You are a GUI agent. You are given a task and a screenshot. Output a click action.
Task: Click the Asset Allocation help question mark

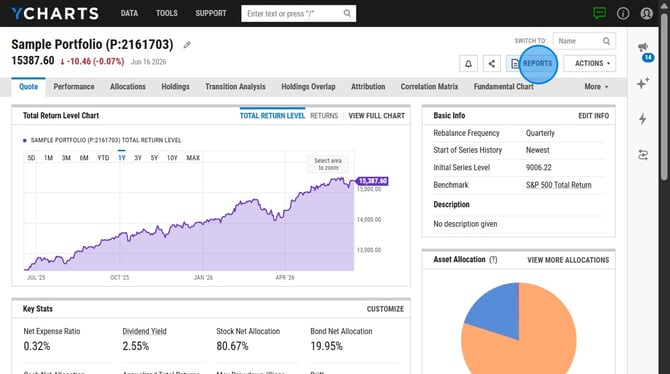(x=493, y=259)
